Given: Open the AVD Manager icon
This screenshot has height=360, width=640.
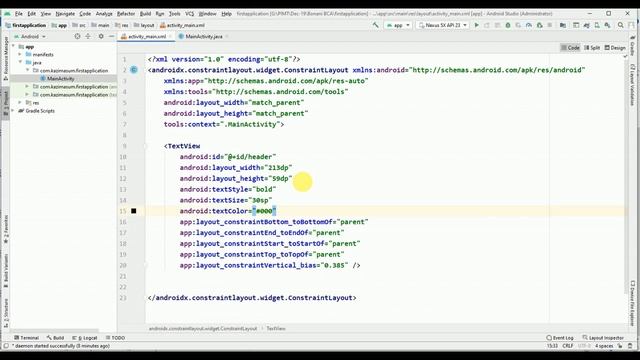Looking at the screenshot, I should tap(597, 25).
